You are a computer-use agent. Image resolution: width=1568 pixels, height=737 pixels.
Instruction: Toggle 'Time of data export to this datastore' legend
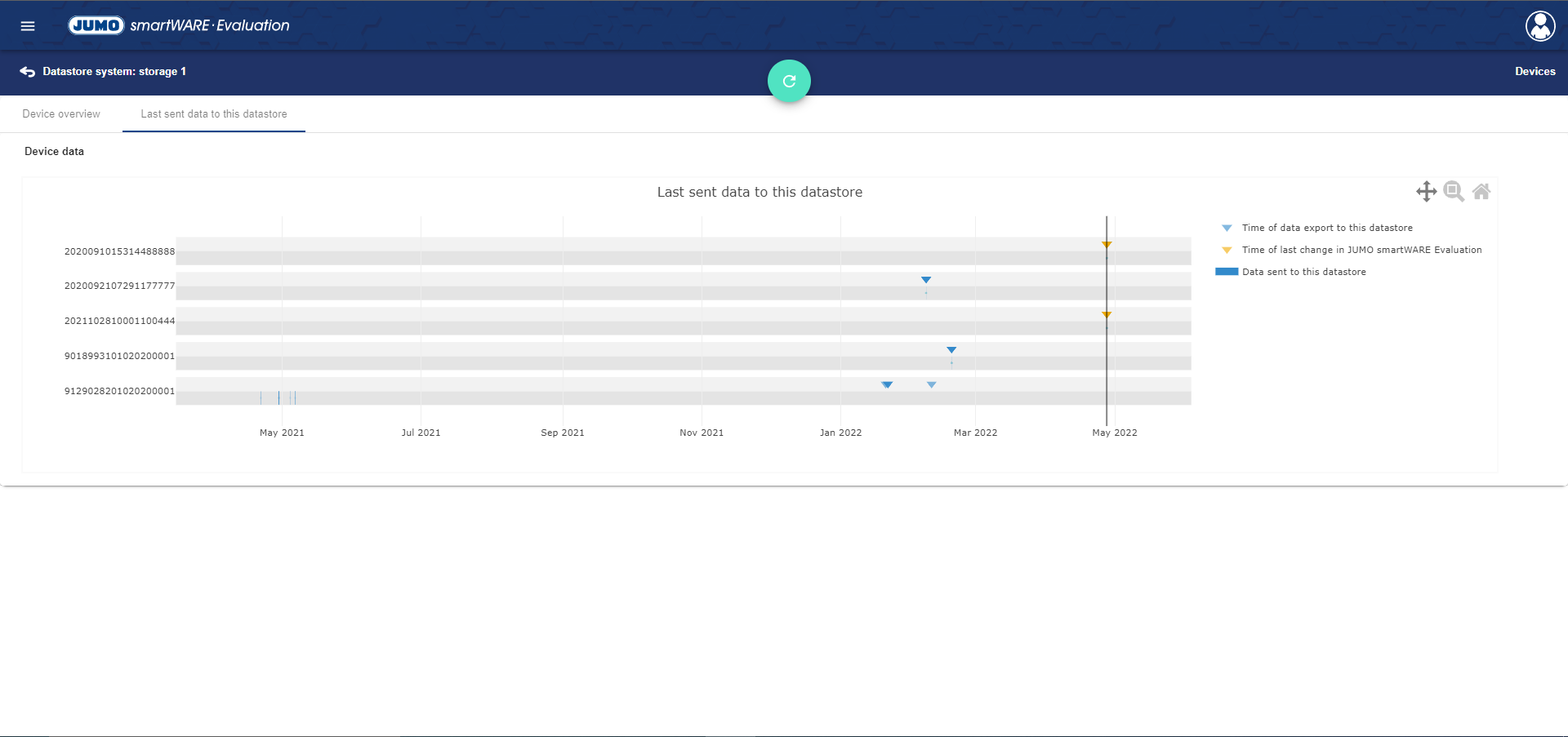(x=1326, y=228)
